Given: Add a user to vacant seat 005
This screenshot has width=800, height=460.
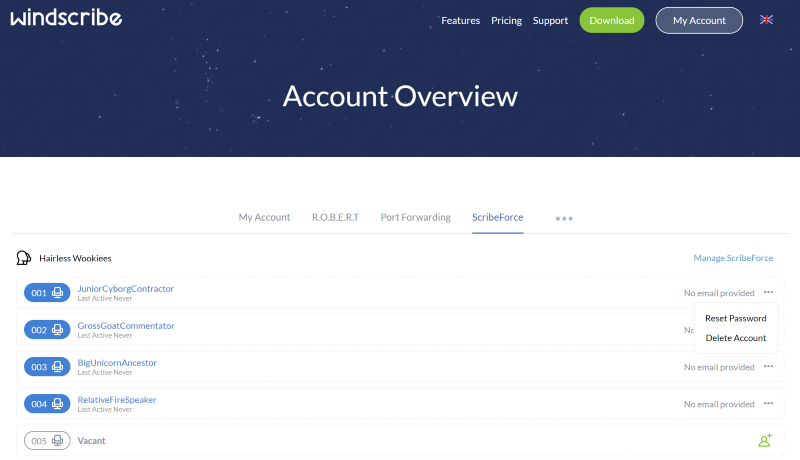Looking at the screenshot, I should (x=765, y=440).
